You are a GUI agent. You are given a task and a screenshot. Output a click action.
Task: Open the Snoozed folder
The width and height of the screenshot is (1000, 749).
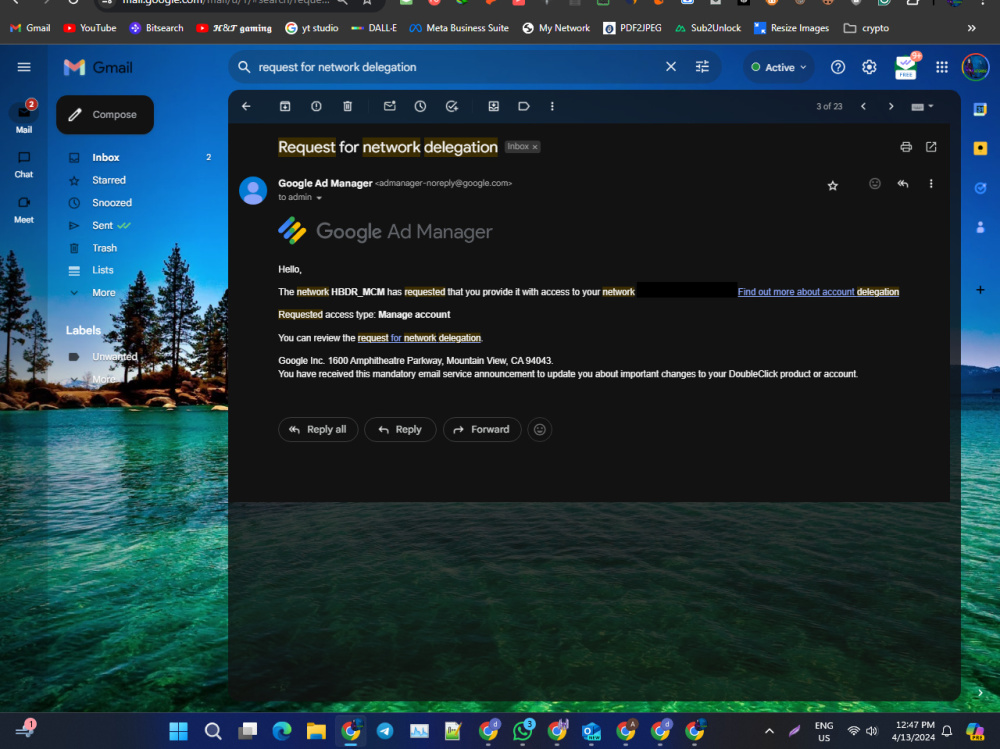112,203
